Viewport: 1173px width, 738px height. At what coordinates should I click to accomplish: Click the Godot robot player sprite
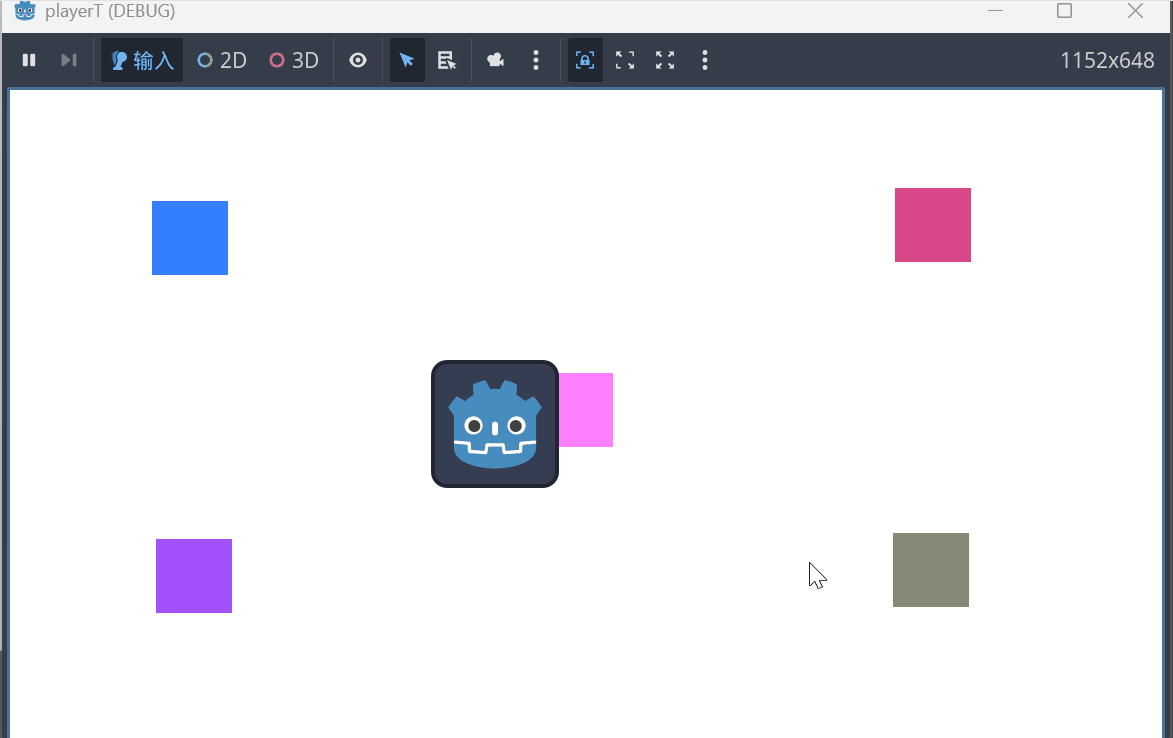[x=495, y=424]
